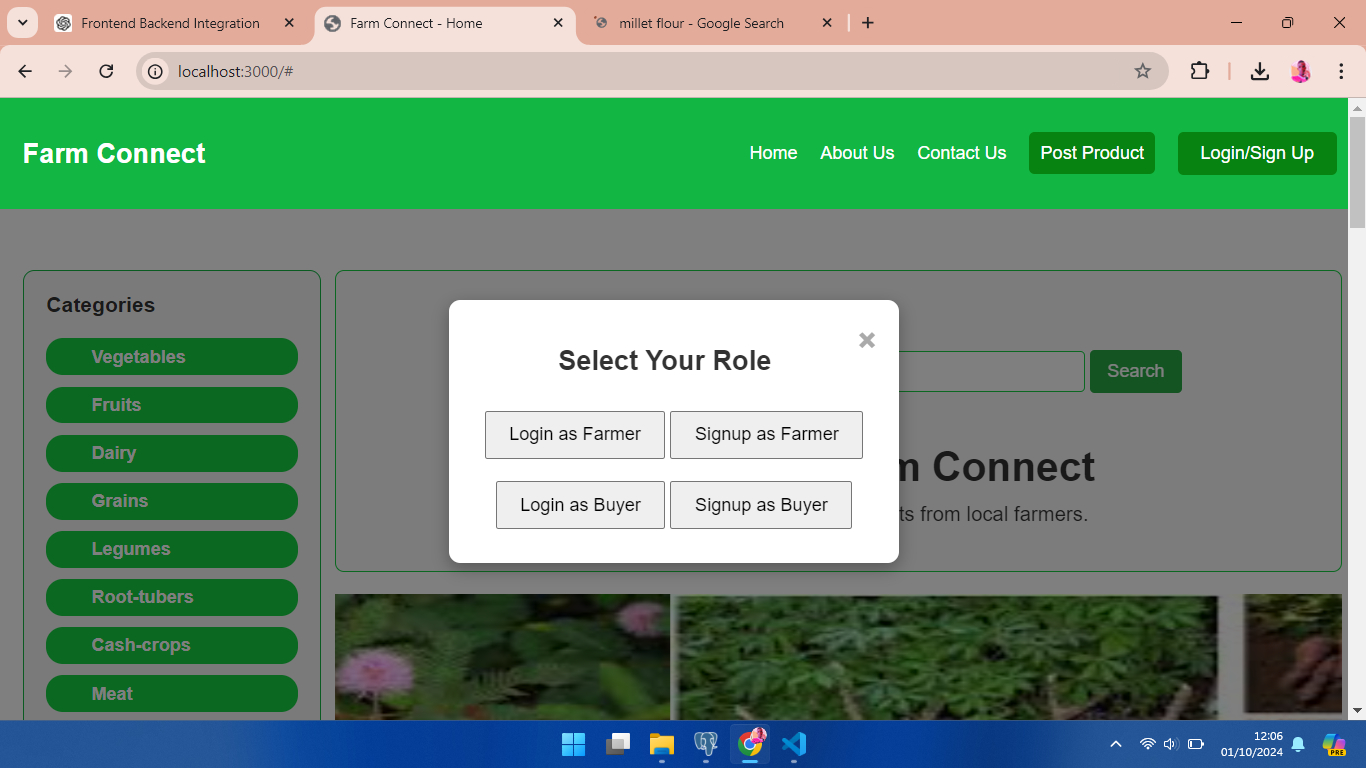Open Chrome three-dot menu
Screen dimensions: 1366x768
(x=1341, y=71)
